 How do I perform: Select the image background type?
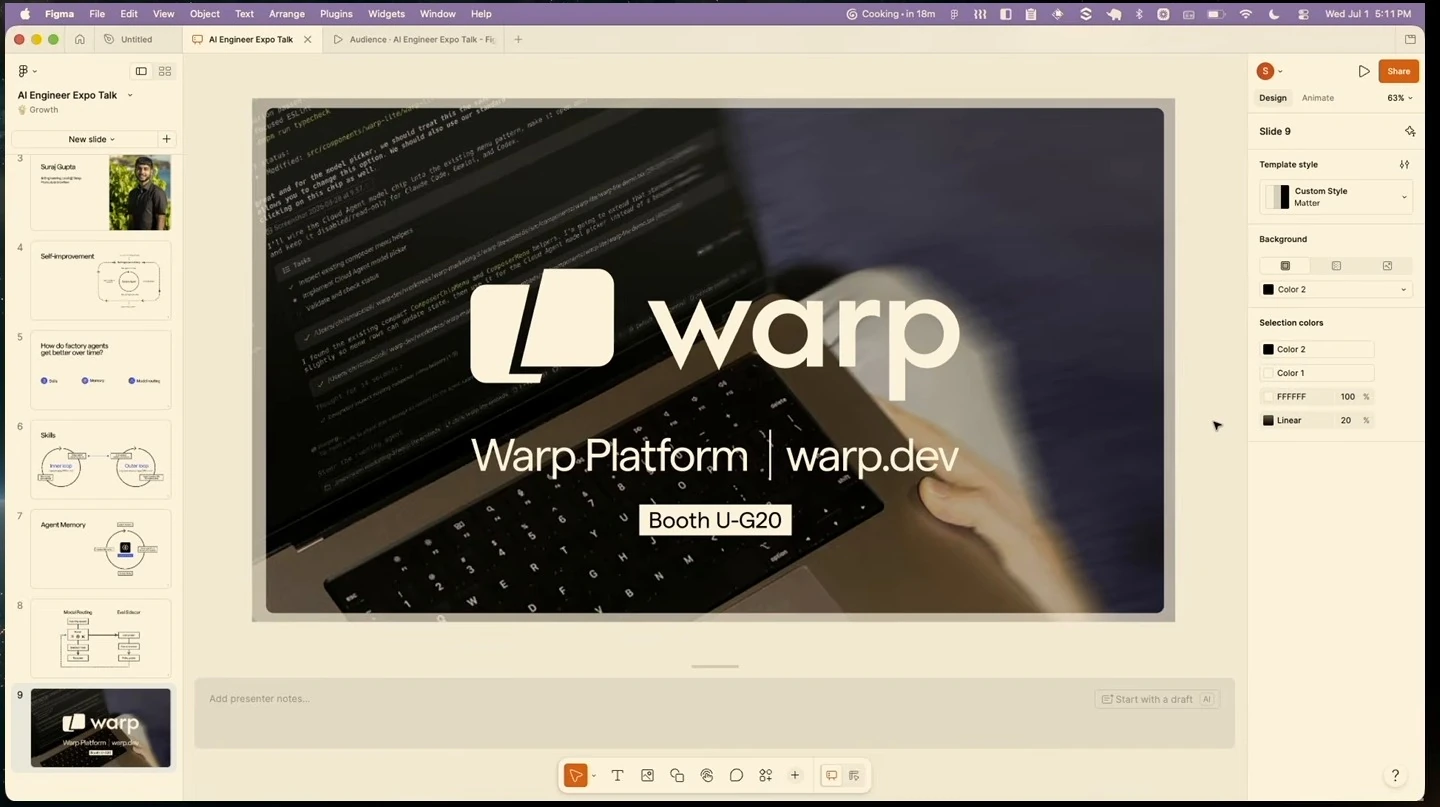pos(1387,265)
